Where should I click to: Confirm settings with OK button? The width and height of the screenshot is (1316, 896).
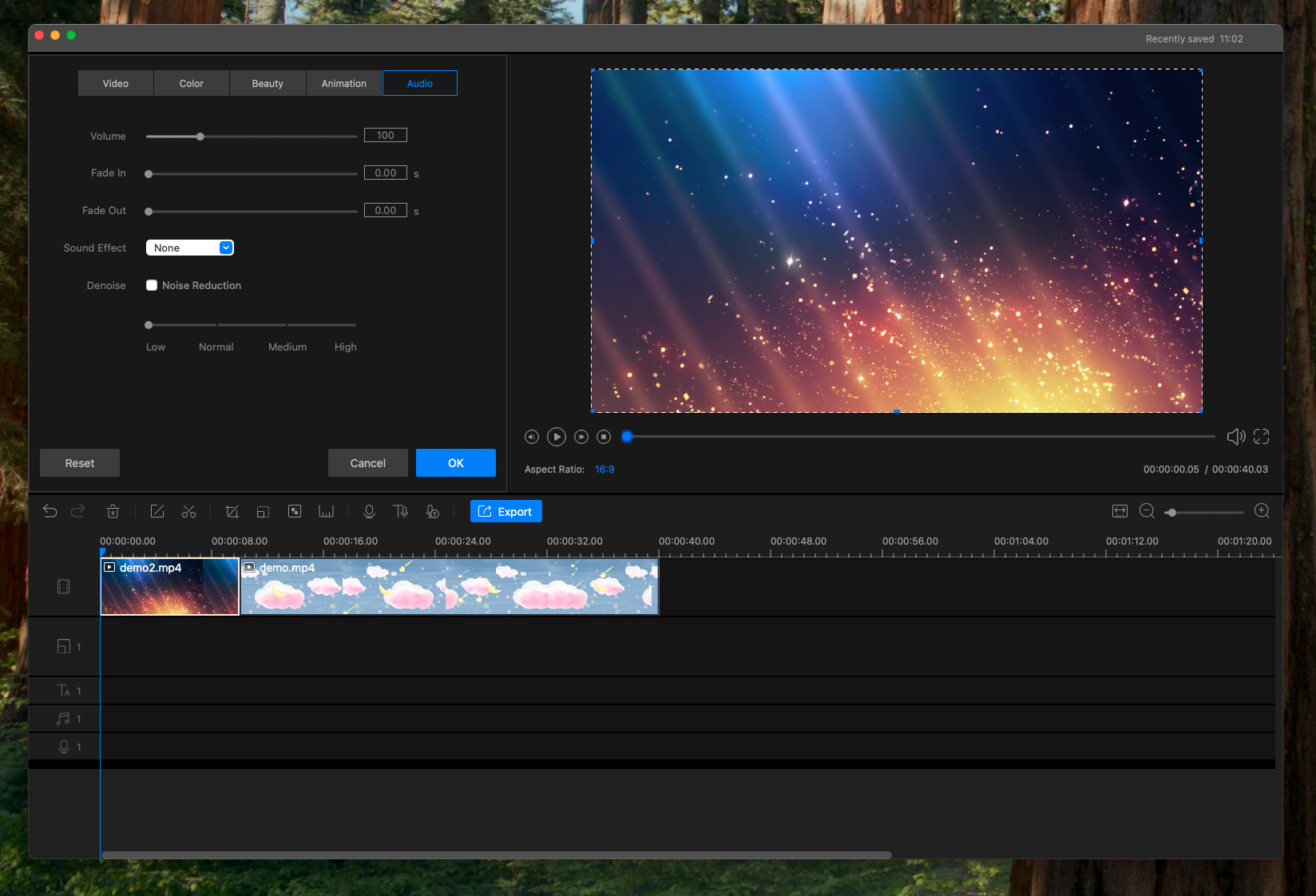(x=456, y=463)
